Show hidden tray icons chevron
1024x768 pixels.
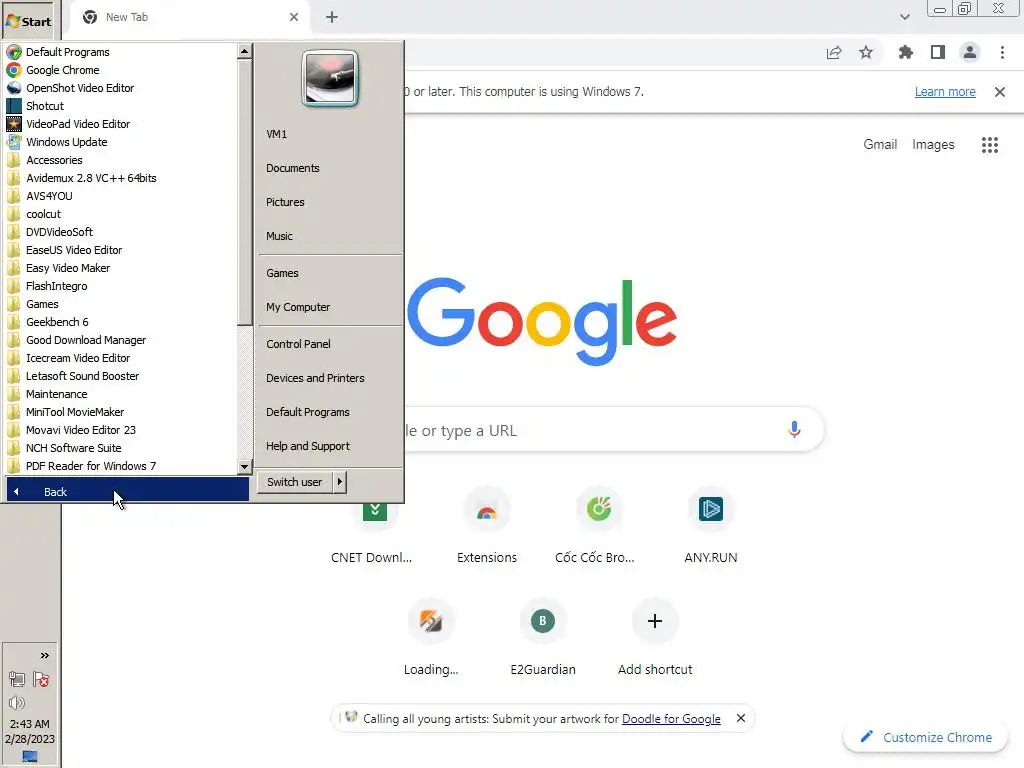(44, 656)
